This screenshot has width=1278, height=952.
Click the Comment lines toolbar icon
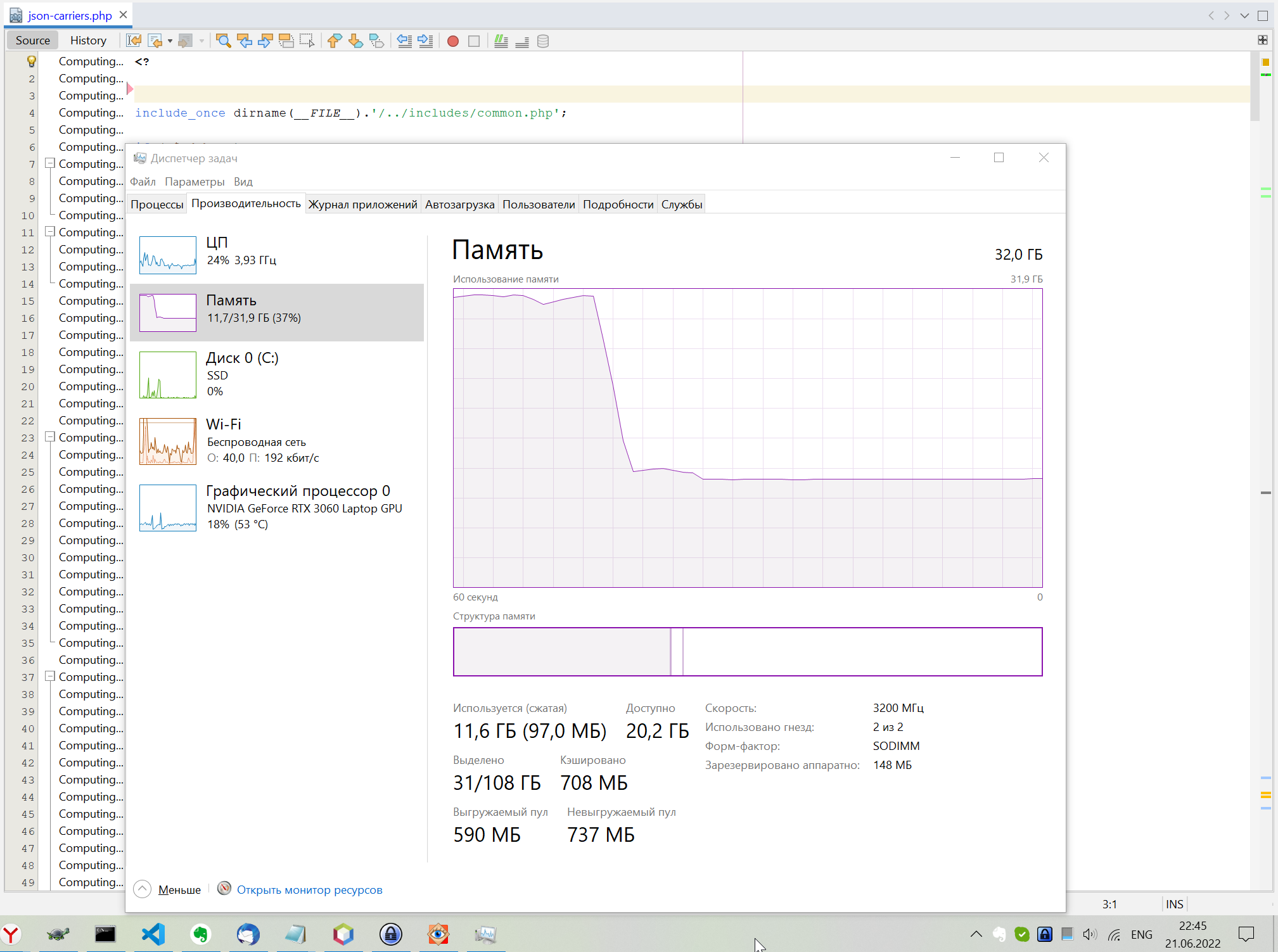pyautogui.click(x=501, y=41)
